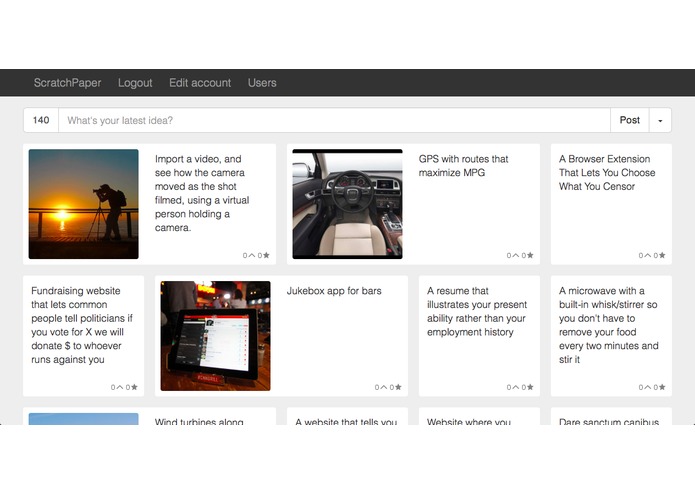
Task: Star the camera movement video idea
Action: [266, 255]
